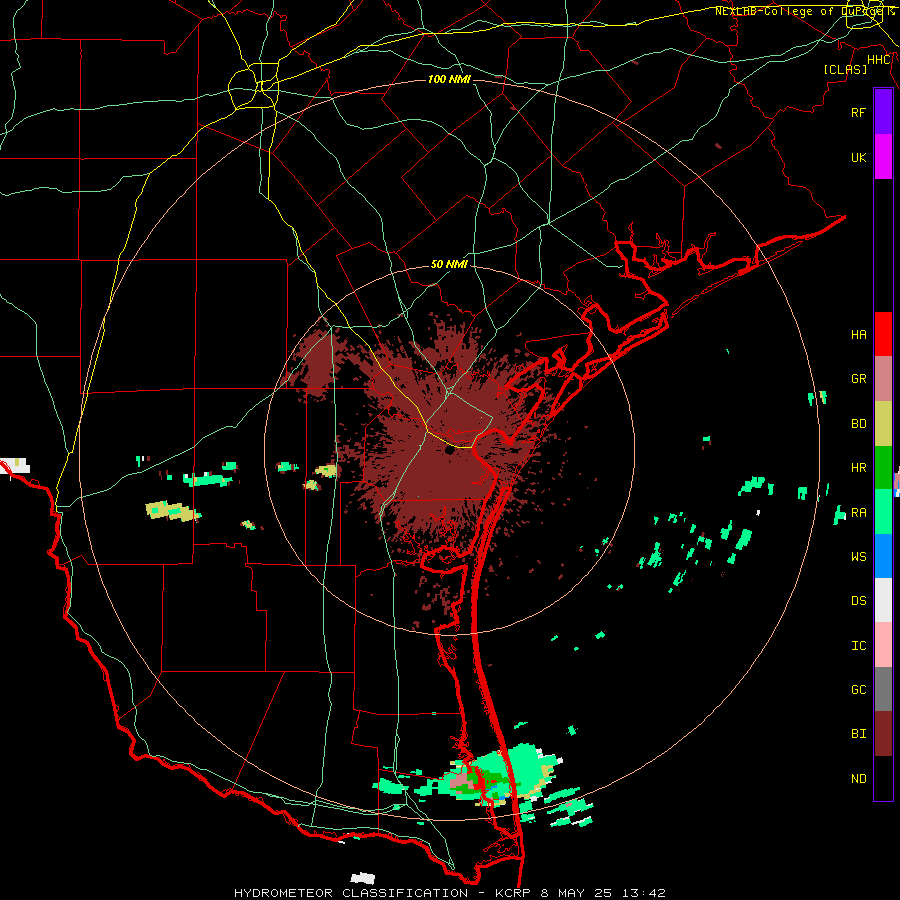Click the '8 MAY 25 13:42' timestamp
This screenshot has width=900, height=900.
point(603,893)
